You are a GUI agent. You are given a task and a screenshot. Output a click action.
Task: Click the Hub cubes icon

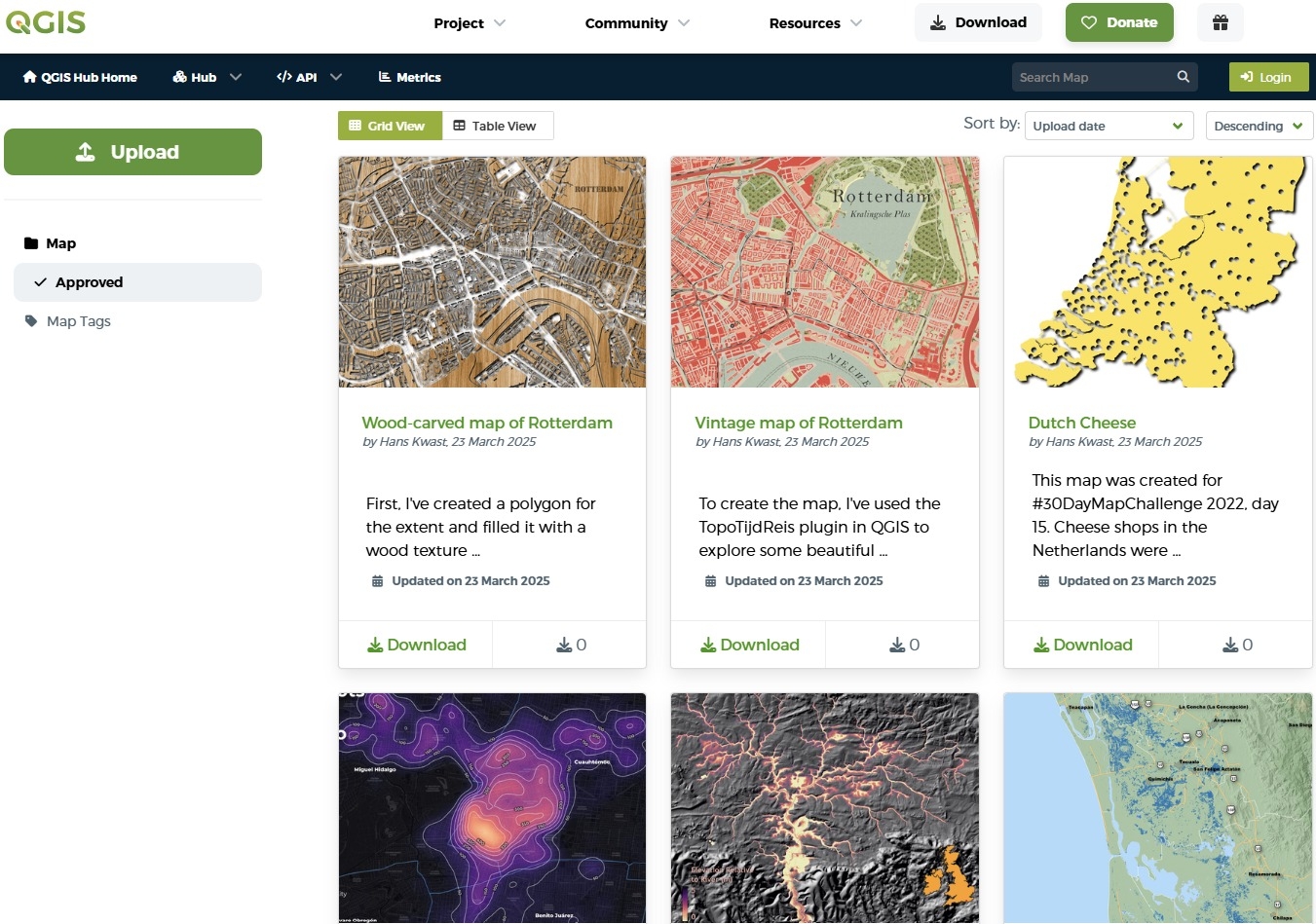click(179, 77)
